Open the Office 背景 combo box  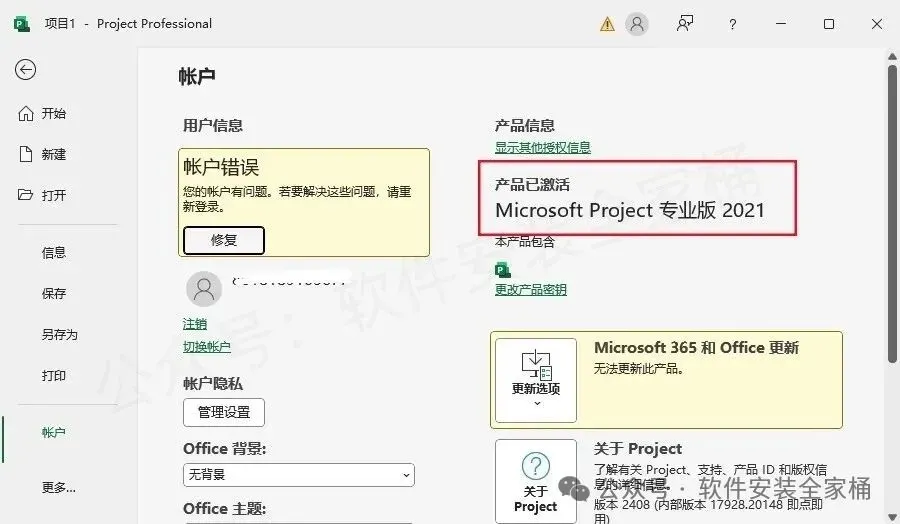pos(299,475)
